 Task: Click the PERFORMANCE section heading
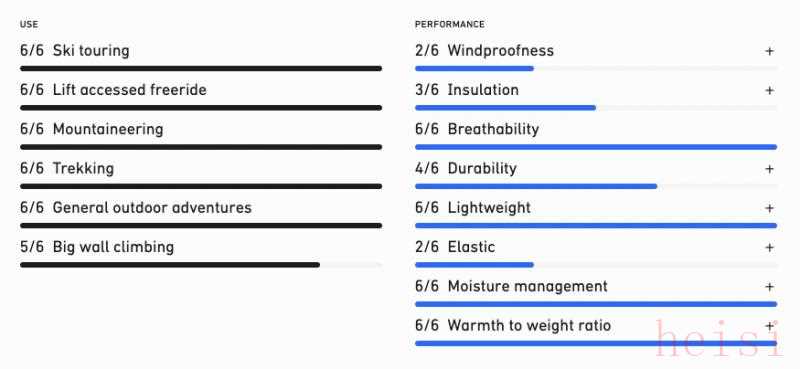tap(449, 24)
